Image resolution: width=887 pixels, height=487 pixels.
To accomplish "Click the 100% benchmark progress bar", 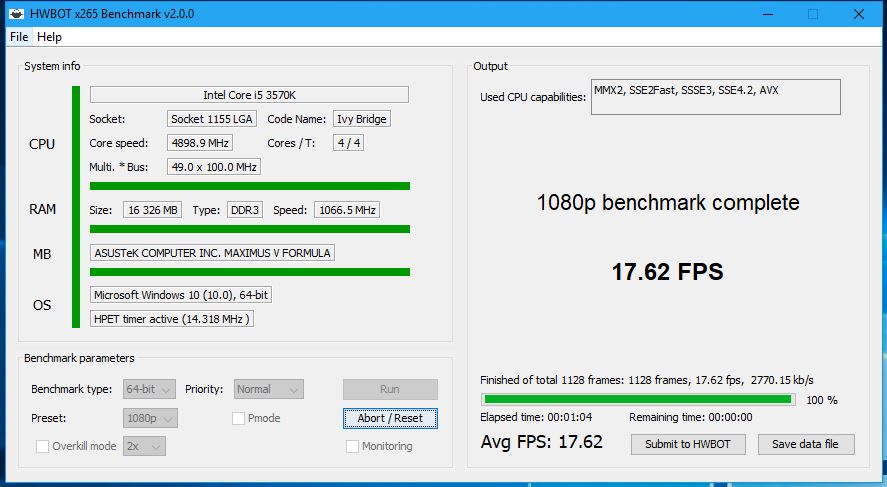I will pos(638,399).
